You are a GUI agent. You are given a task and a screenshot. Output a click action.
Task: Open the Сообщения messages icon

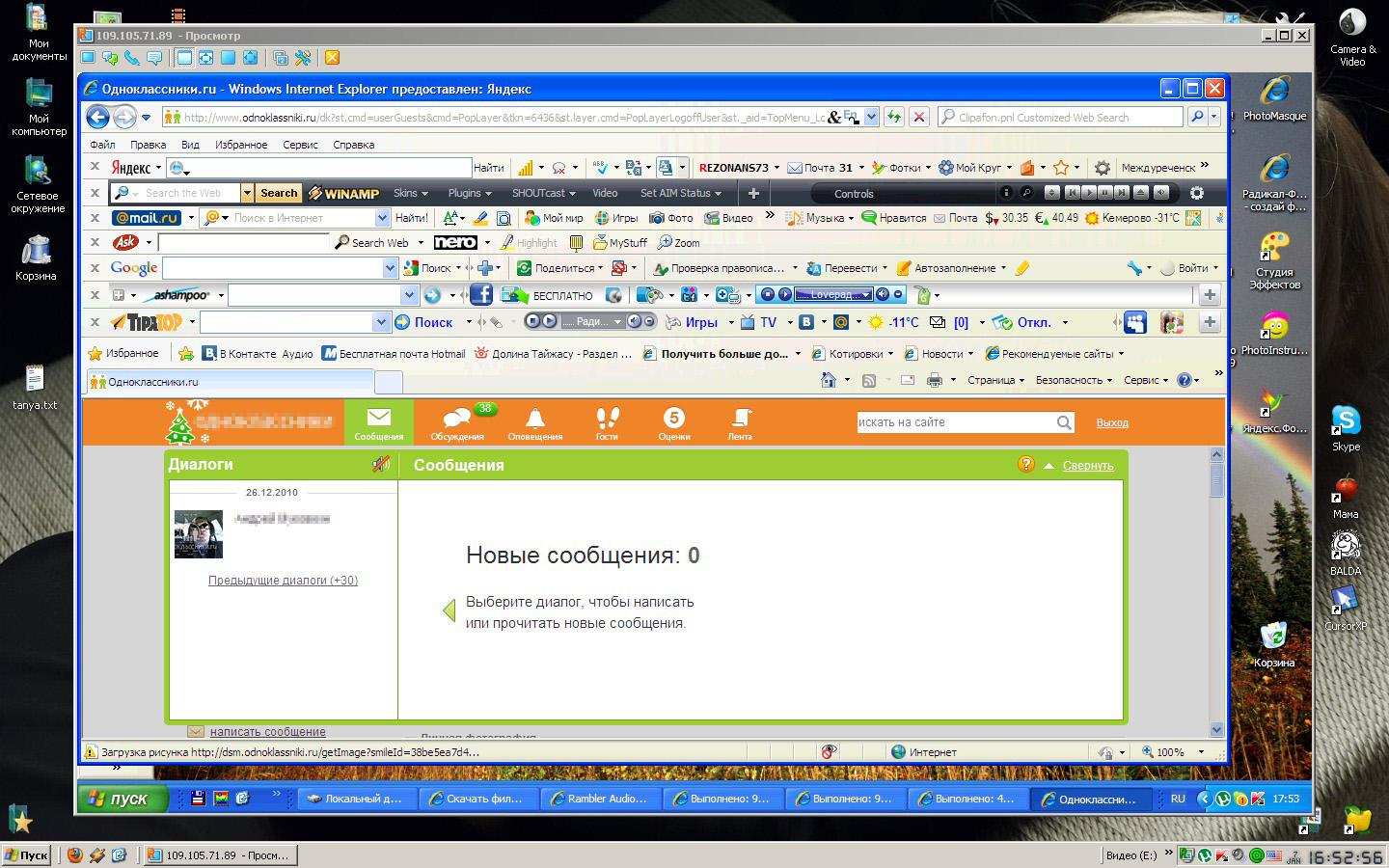point(378,421)
